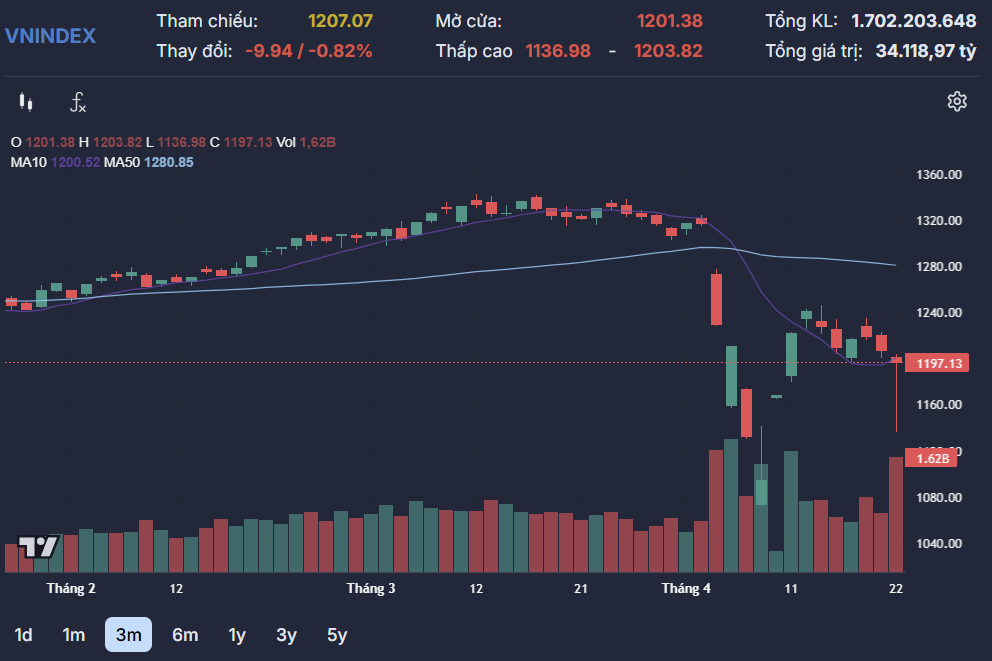This screenshot has width=992, height=661.
Task: Click the legend Vol 1,62B reading
Action: (306, 142)
